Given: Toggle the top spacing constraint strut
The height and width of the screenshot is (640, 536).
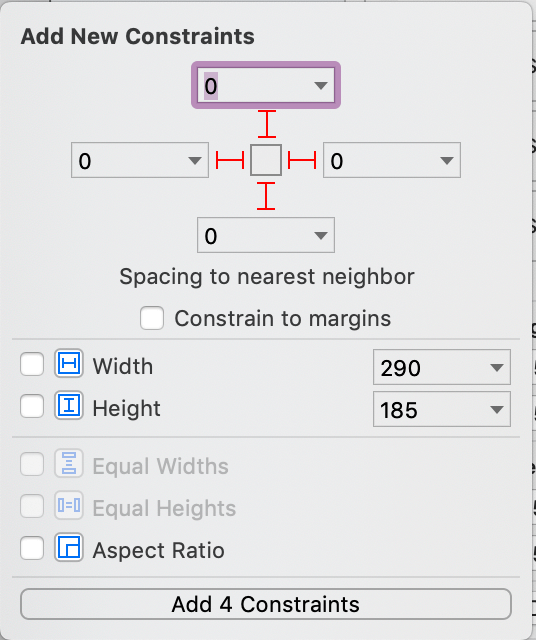Looking at the screenshot, I should click(x=267, y=124).
